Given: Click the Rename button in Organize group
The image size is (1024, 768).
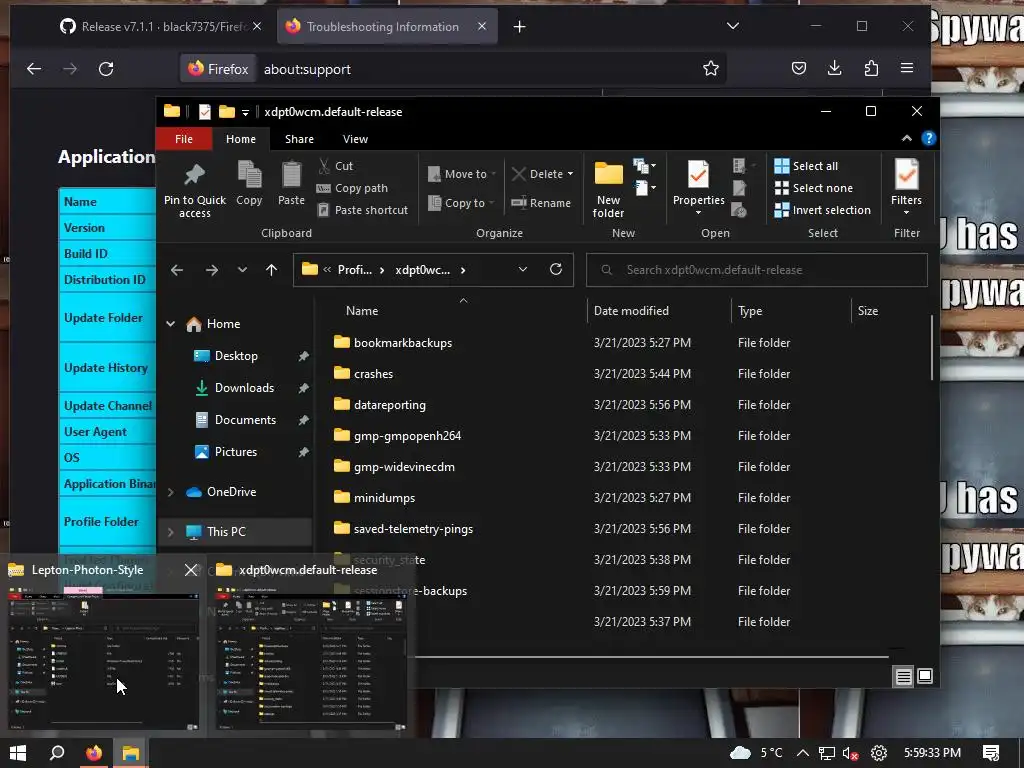Looking at the screenshot, I should click(x=541, y=202).
